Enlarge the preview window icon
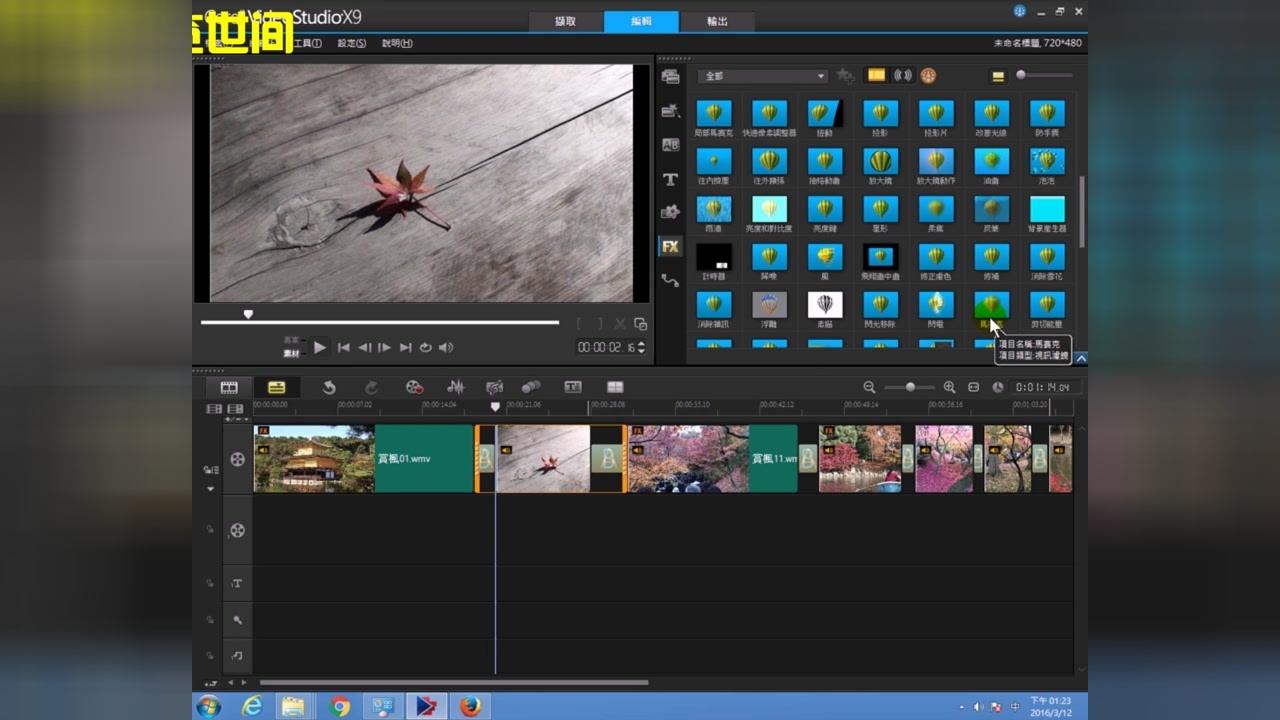Image resolution: width=1280 pixels, height=720 pixels. (x=640, y=324)
